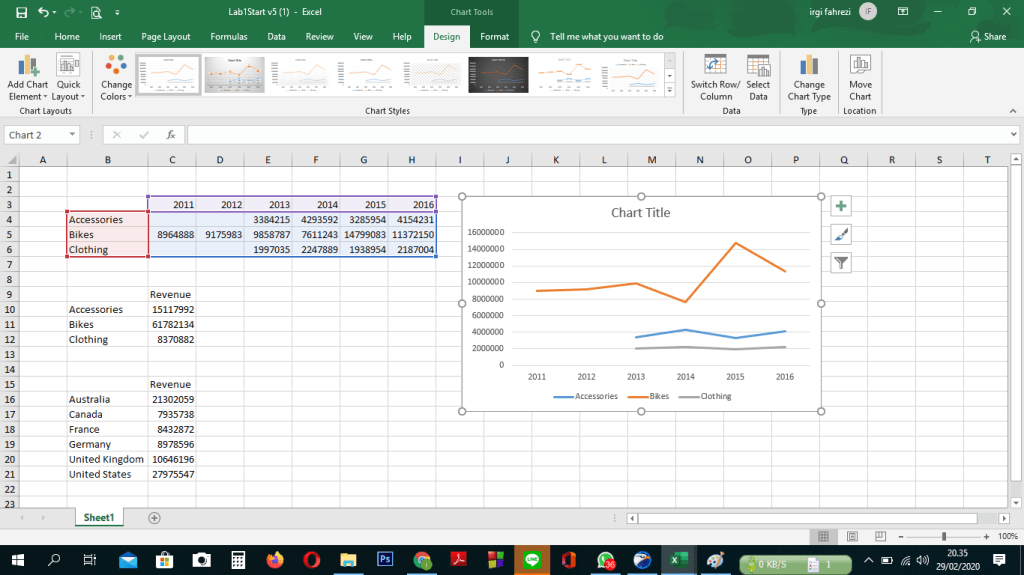Switch to the Insert tab
Screen dimensions: 1024x575
[x=110, y=36]
